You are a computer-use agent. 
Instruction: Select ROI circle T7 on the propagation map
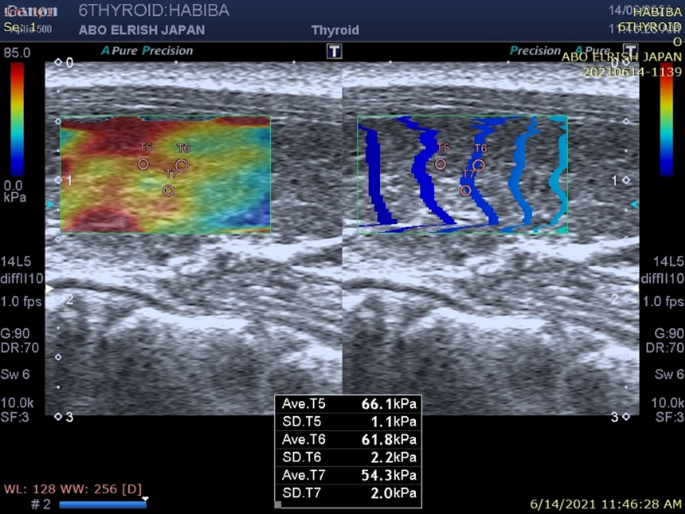coord(466,190)
